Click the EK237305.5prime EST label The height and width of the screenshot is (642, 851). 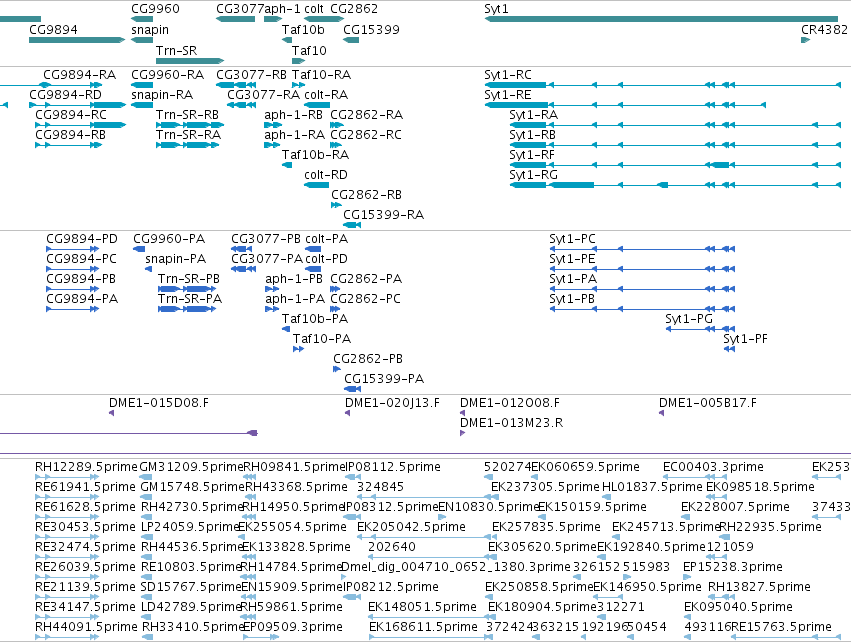pos(545,486)
